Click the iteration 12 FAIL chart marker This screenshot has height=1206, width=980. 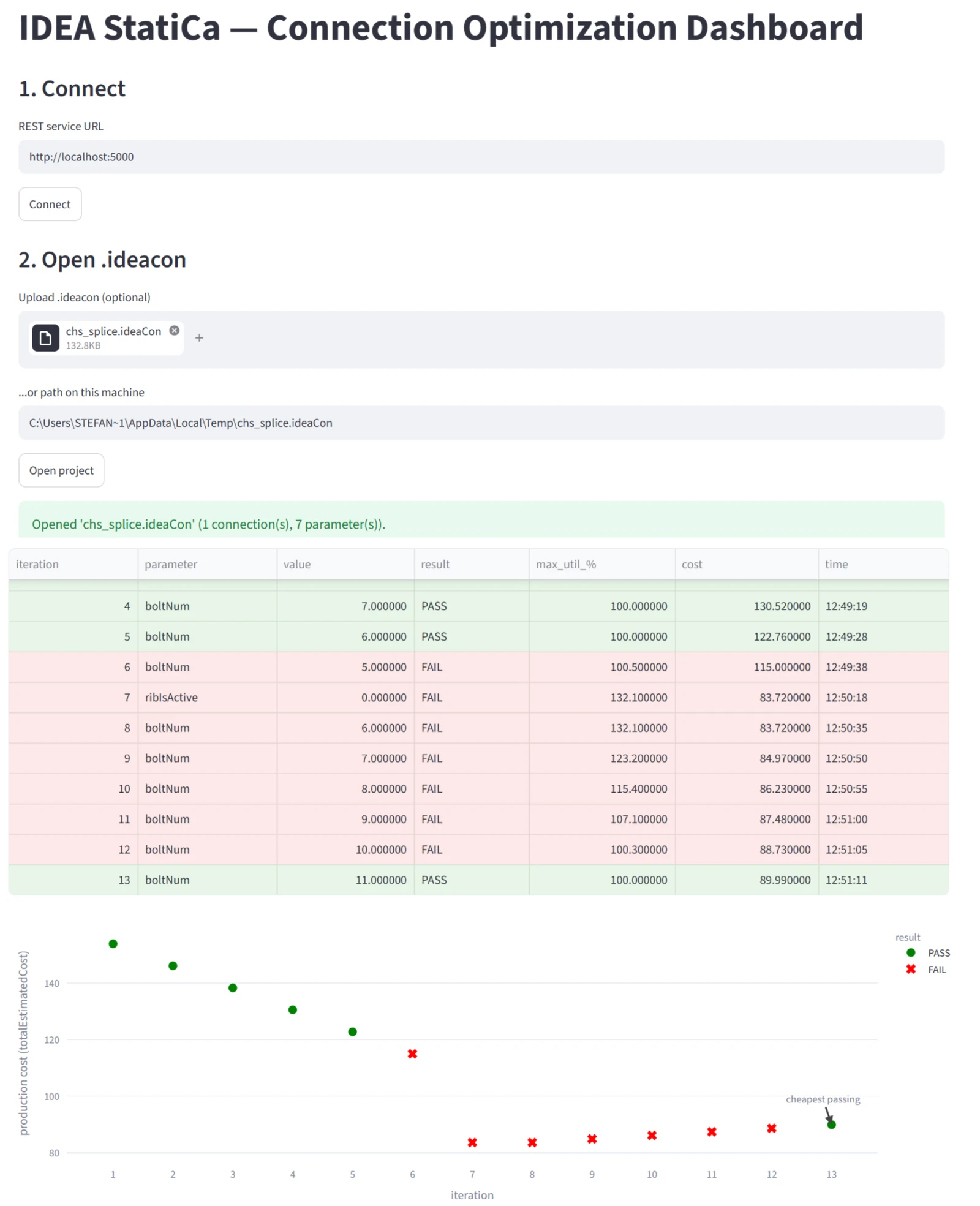tap(772, 1128)
